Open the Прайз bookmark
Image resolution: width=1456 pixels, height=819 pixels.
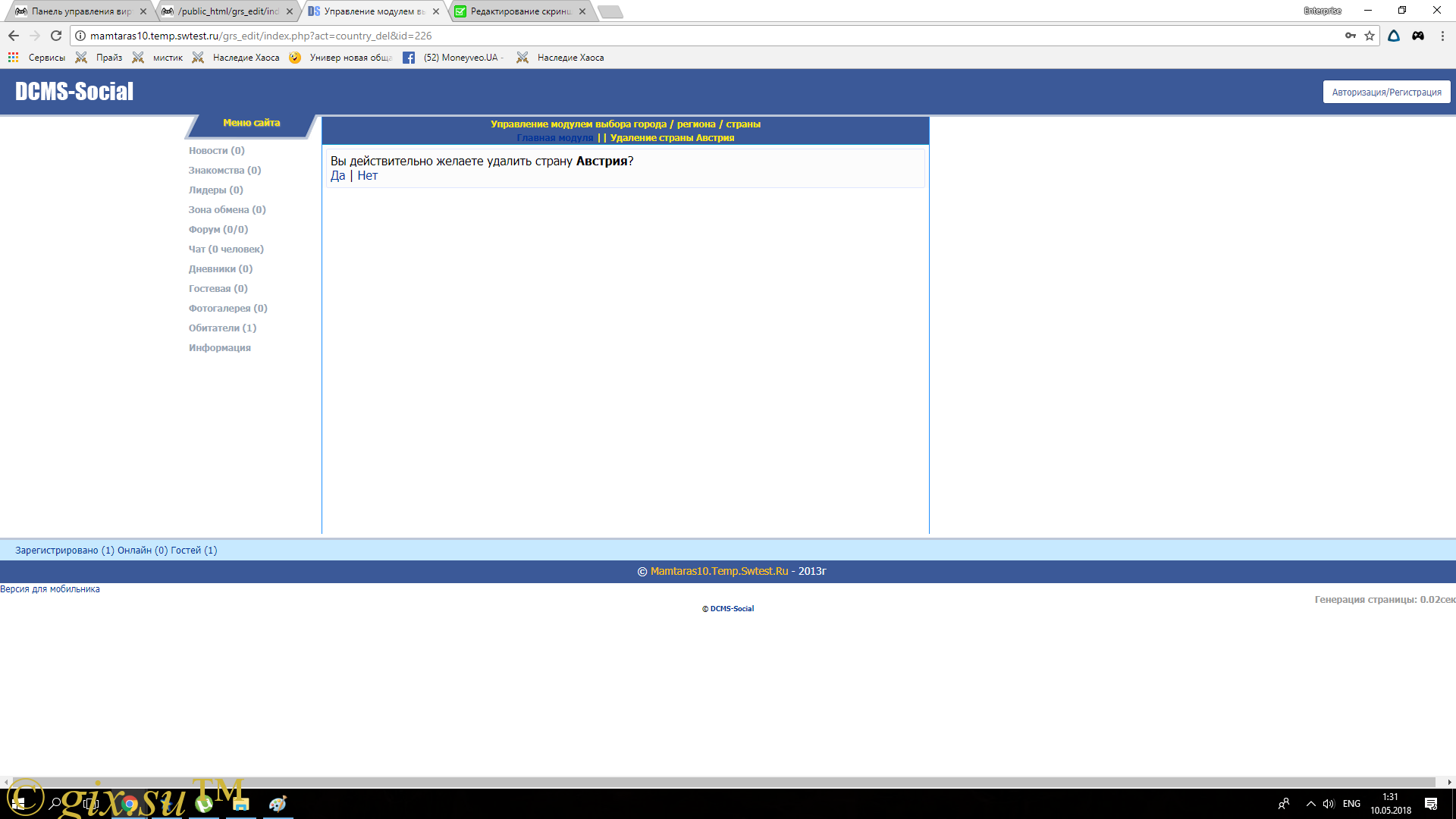pyautogui.click(x=99, y=58)
